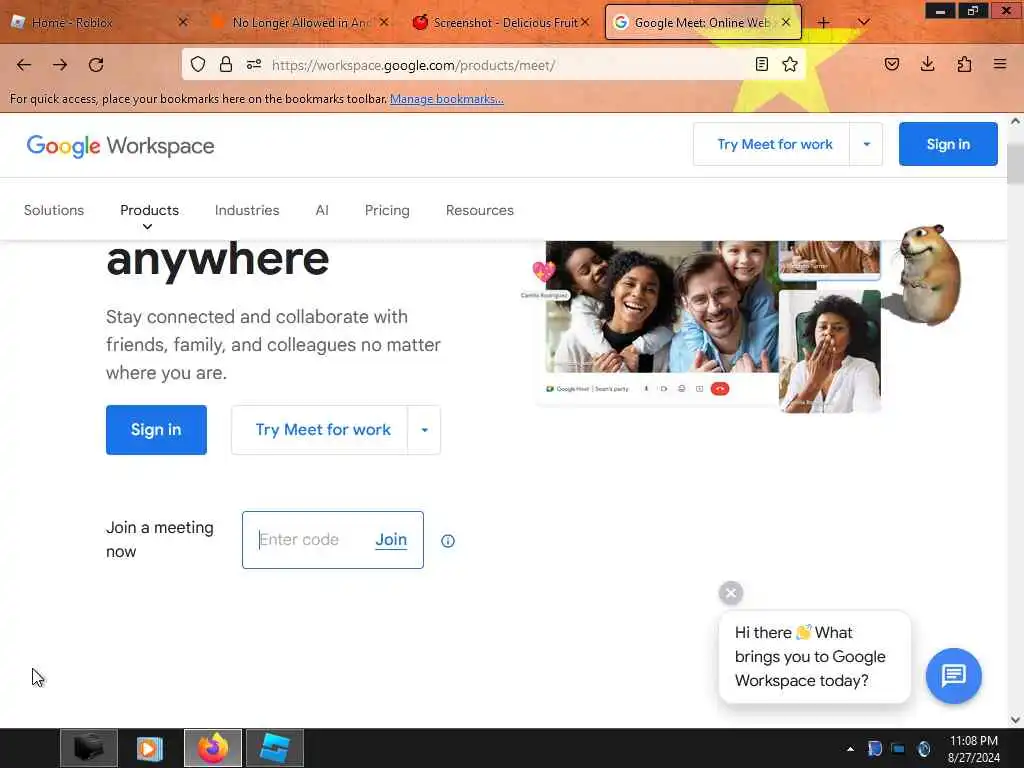Close the Home - Roblox tab

[183, 22]
